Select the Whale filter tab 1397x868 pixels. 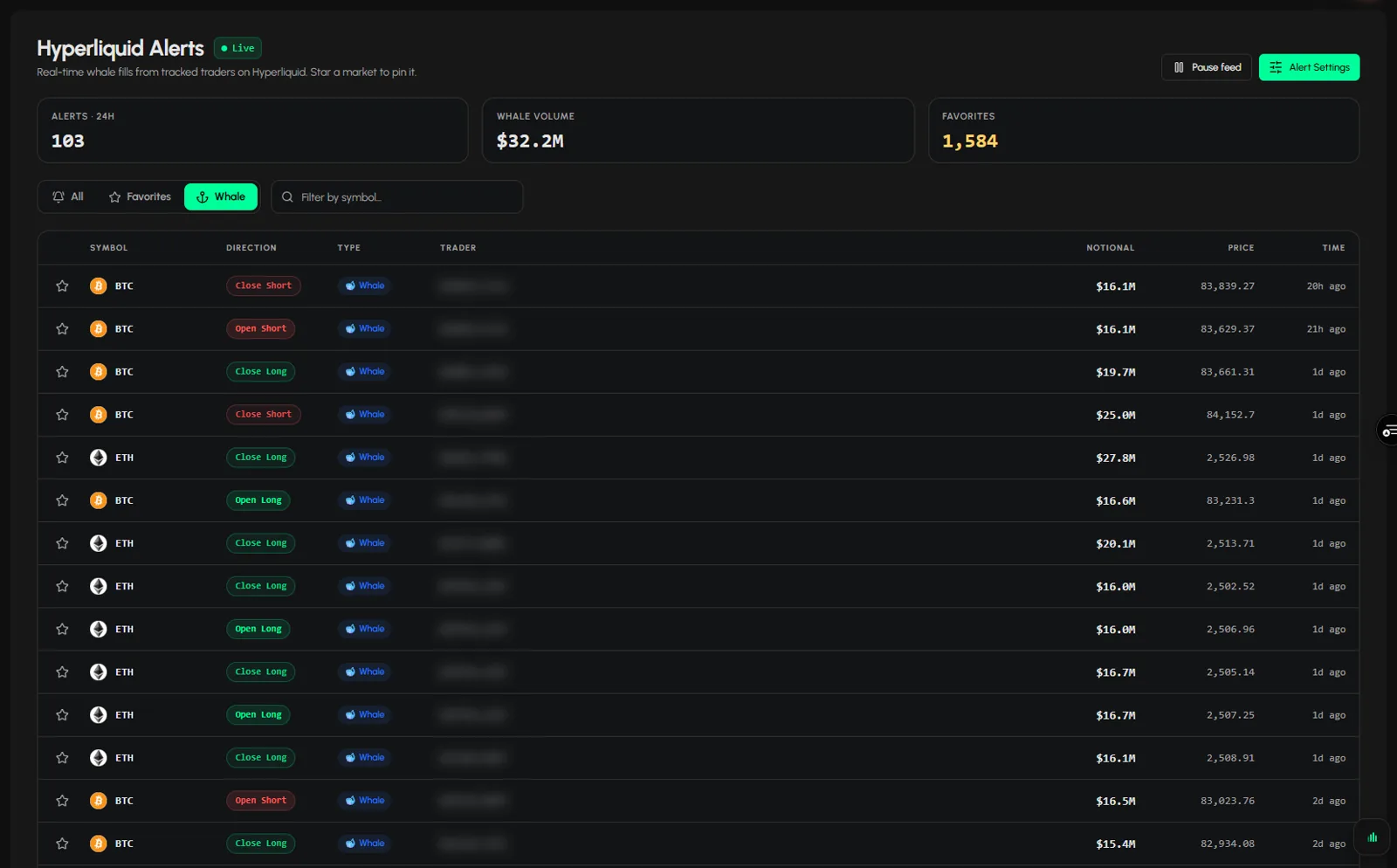(221, 196)
